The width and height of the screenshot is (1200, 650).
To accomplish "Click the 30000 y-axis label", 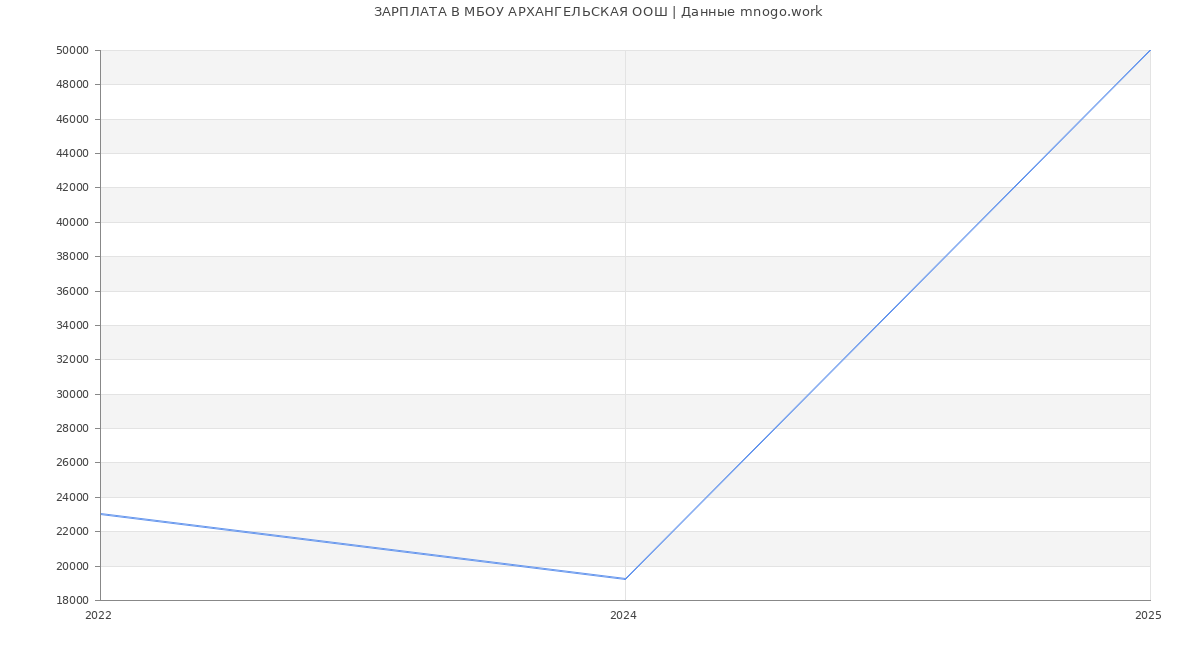I will coord(73,394).
